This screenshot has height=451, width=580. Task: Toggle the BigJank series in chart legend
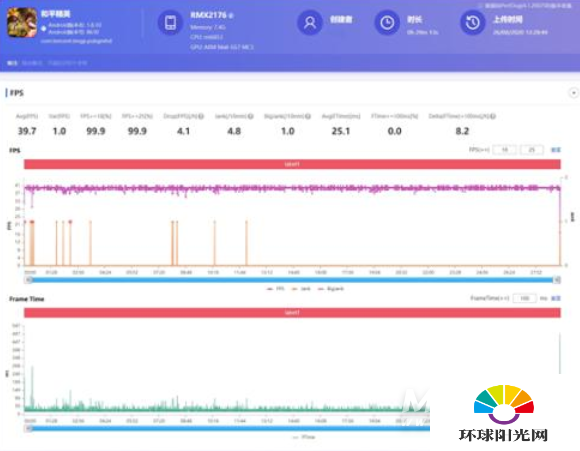(331, 289)
